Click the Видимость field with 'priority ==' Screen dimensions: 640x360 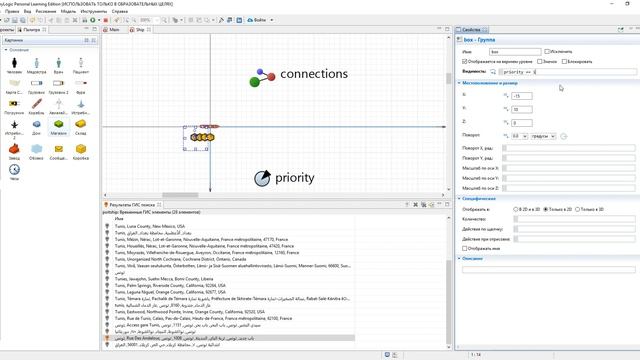pos(569,72)
